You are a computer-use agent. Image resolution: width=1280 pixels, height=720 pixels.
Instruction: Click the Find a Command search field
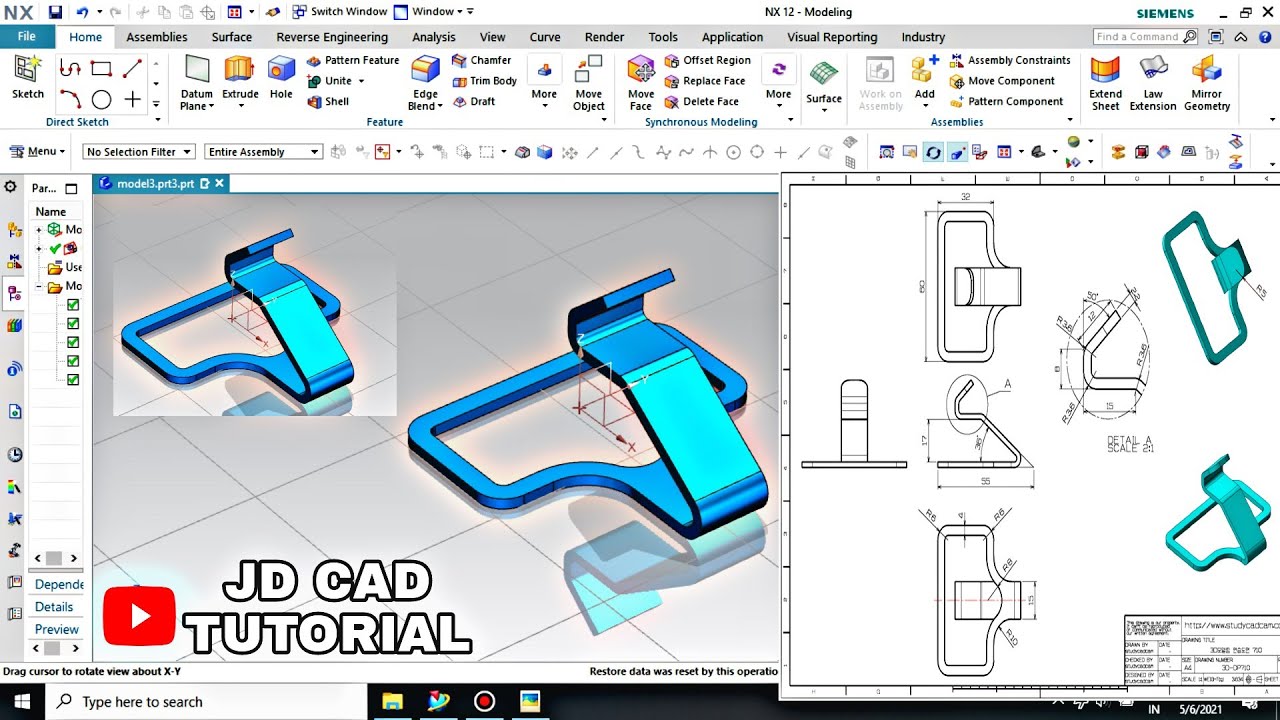tap(1145, 37)
